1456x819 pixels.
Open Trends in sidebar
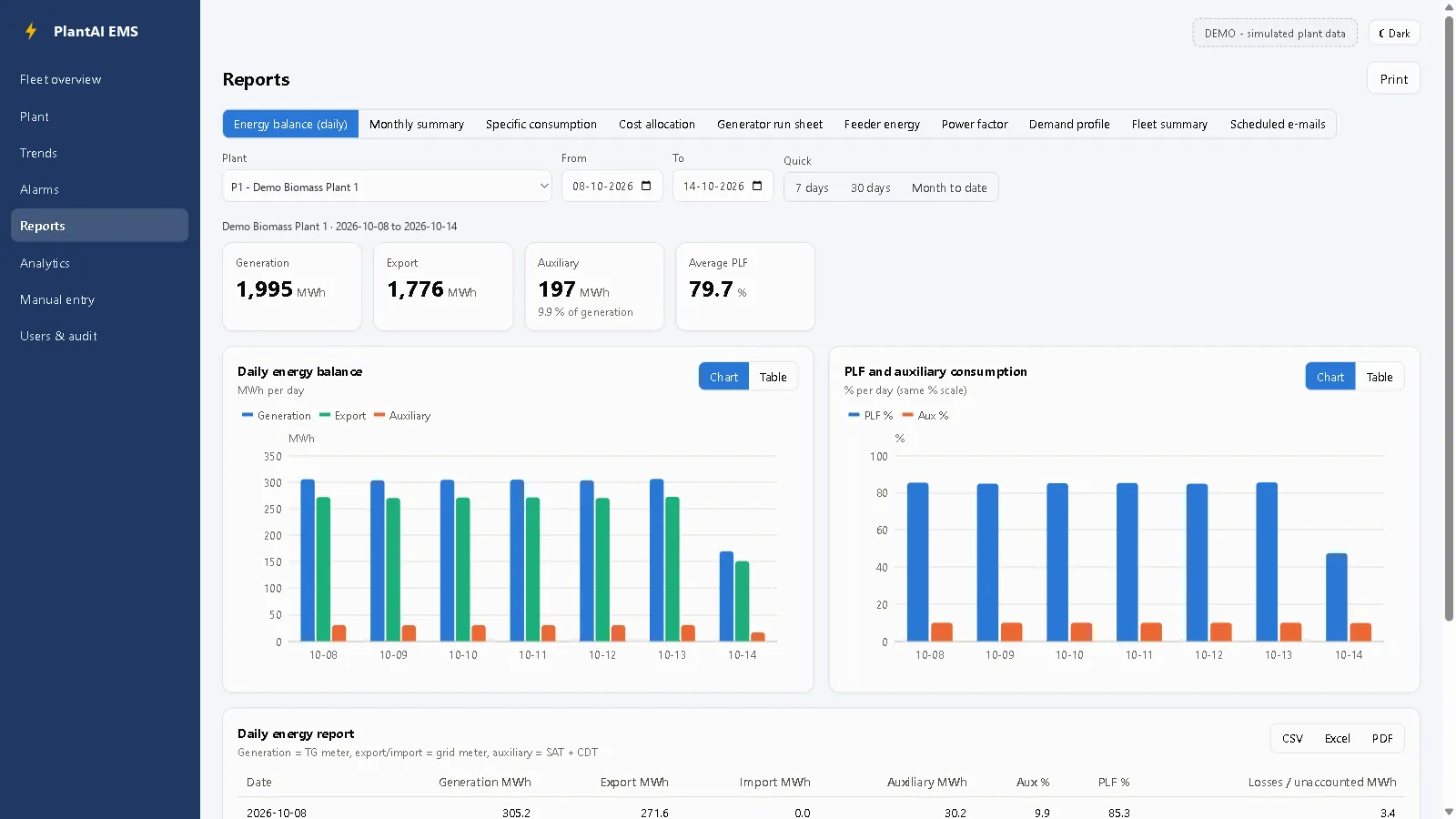[x=99, y=153]
